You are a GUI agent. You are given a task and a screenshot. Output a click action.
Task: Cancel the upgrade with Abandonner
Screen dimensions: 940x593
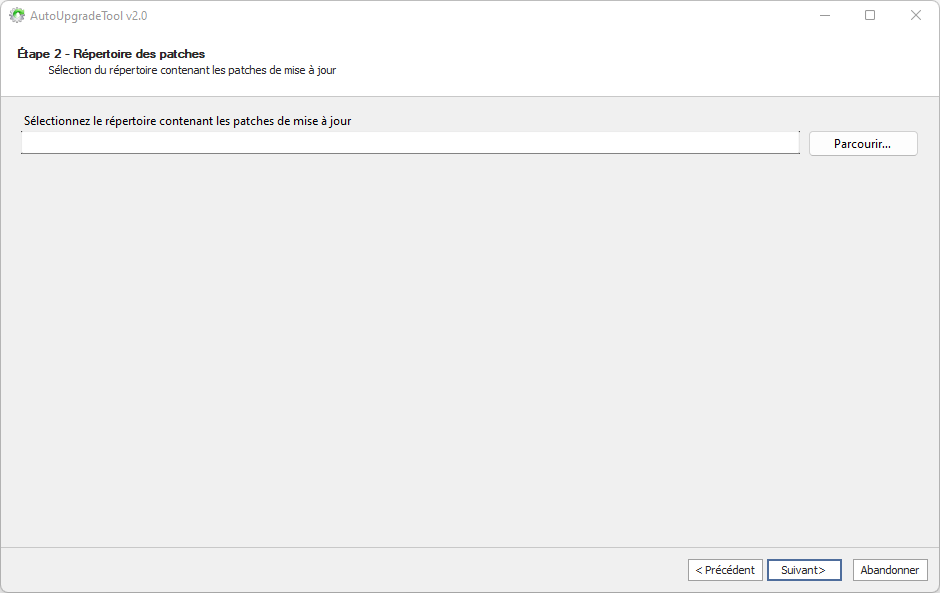coord(889,570)
